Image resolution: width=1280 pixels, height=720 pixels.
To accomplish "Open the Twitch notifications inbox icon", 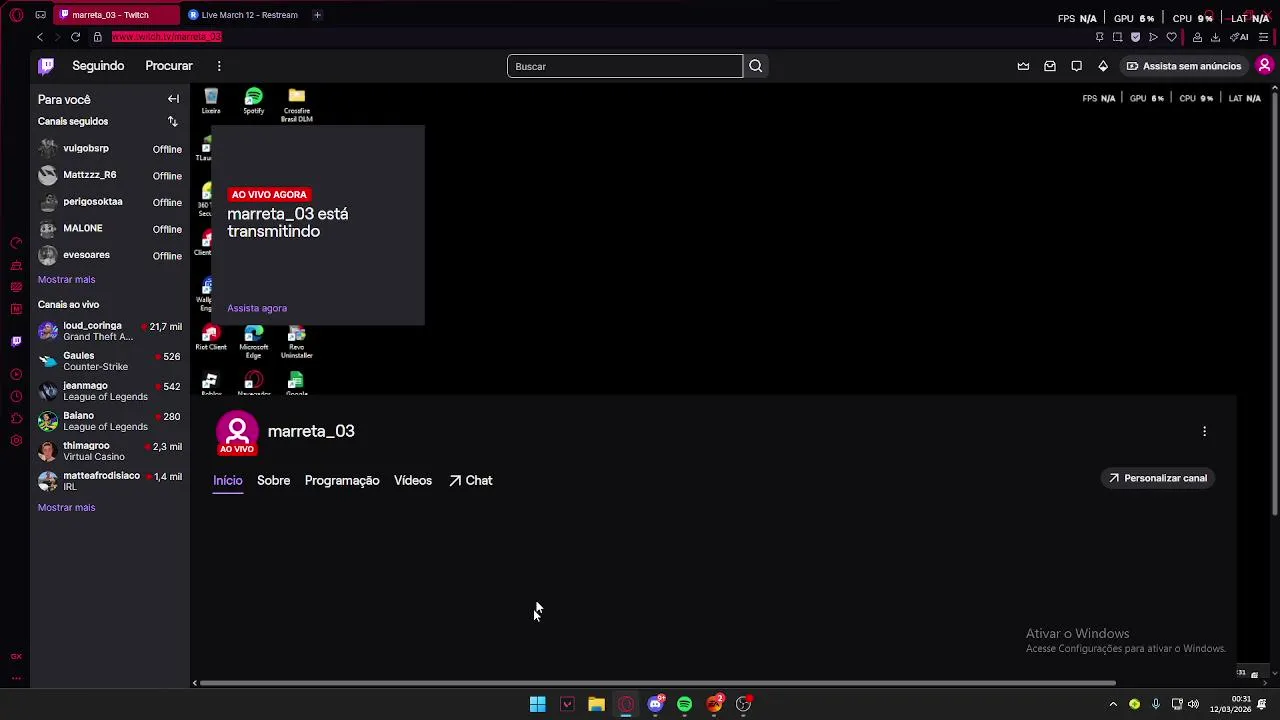I will coord(1050,66).
